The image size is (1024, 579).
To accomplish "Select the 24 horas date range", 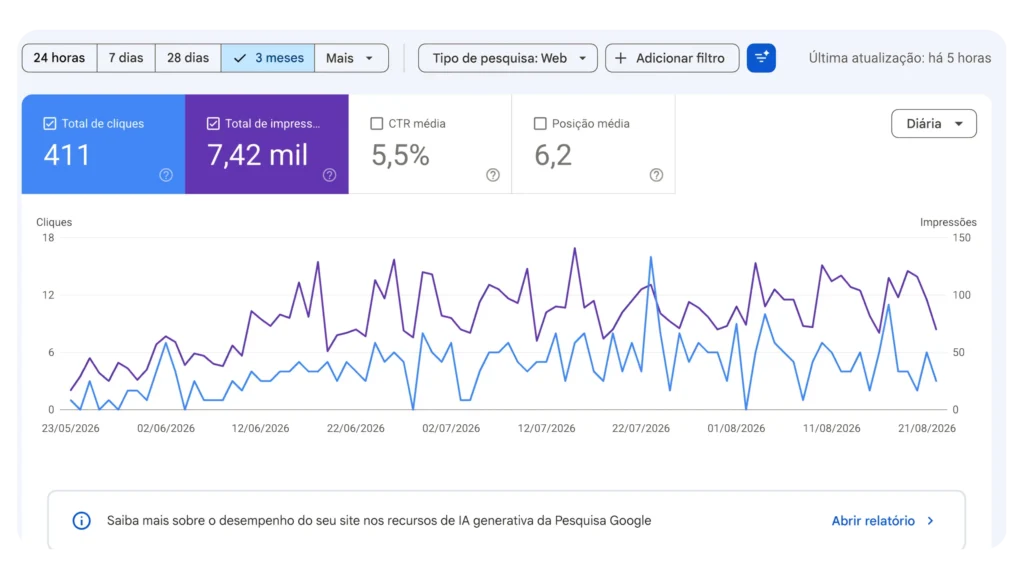I will 59,58.
